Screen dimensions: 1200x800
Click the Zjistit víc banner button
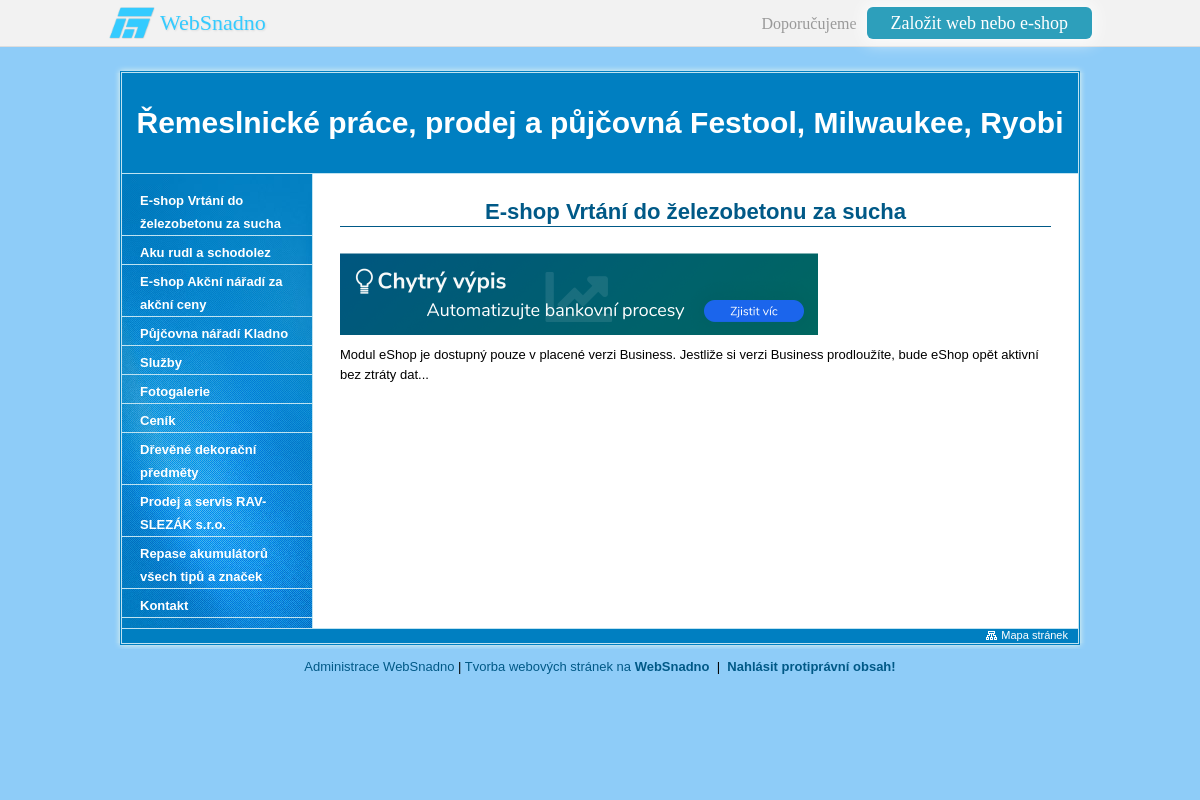tap(754, 311)
